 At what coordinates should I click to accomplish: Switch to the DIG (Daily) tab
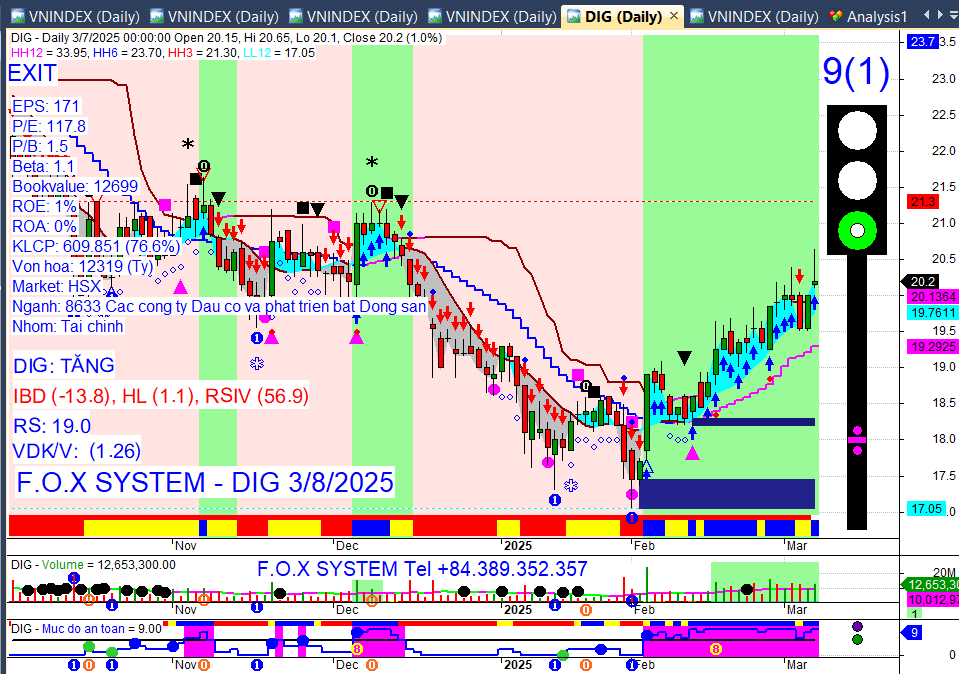[623, 17]
